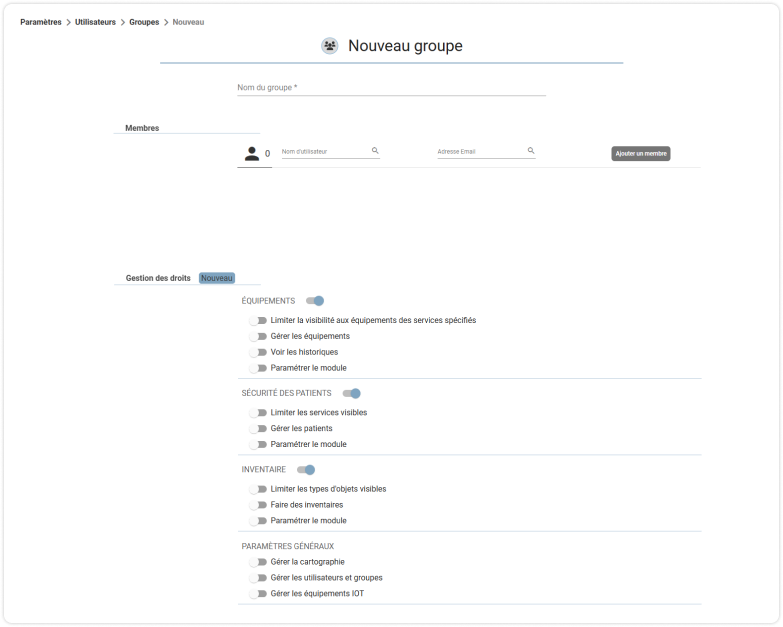This screenshot has height=627, width=783.
Task: Disable the SÉCURITÉ DES PATIENTS toggle
Action: click(x=352, y=393)
